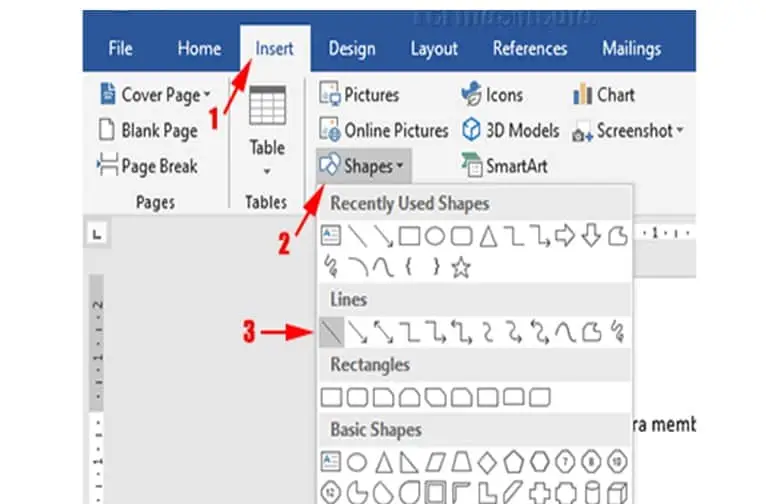Insert a Blank Page
The height and width of the screenshot is (504, 766).
click(x=148, y=130)
